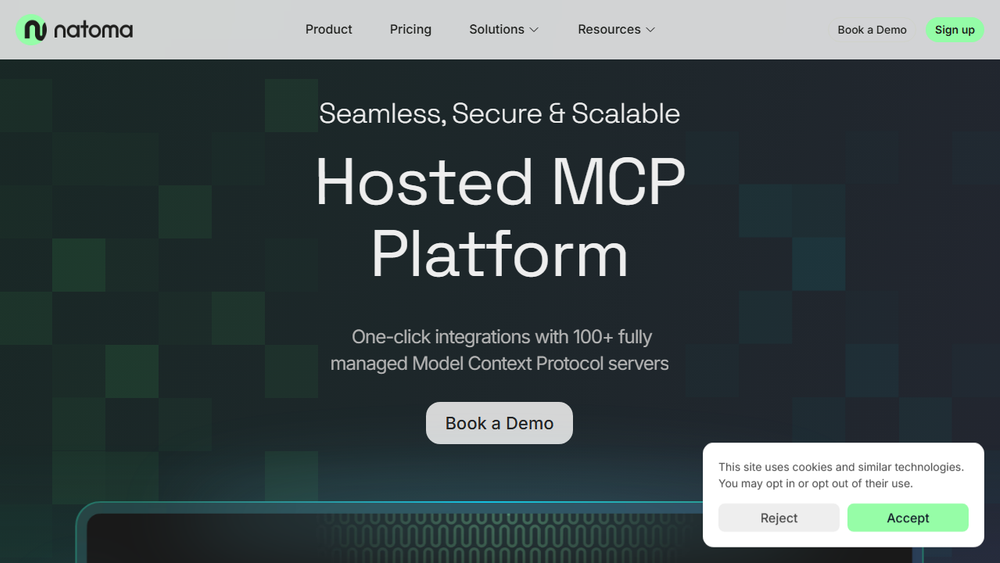
Task: Go to the Pricing page
Action: tap(411, 29)
